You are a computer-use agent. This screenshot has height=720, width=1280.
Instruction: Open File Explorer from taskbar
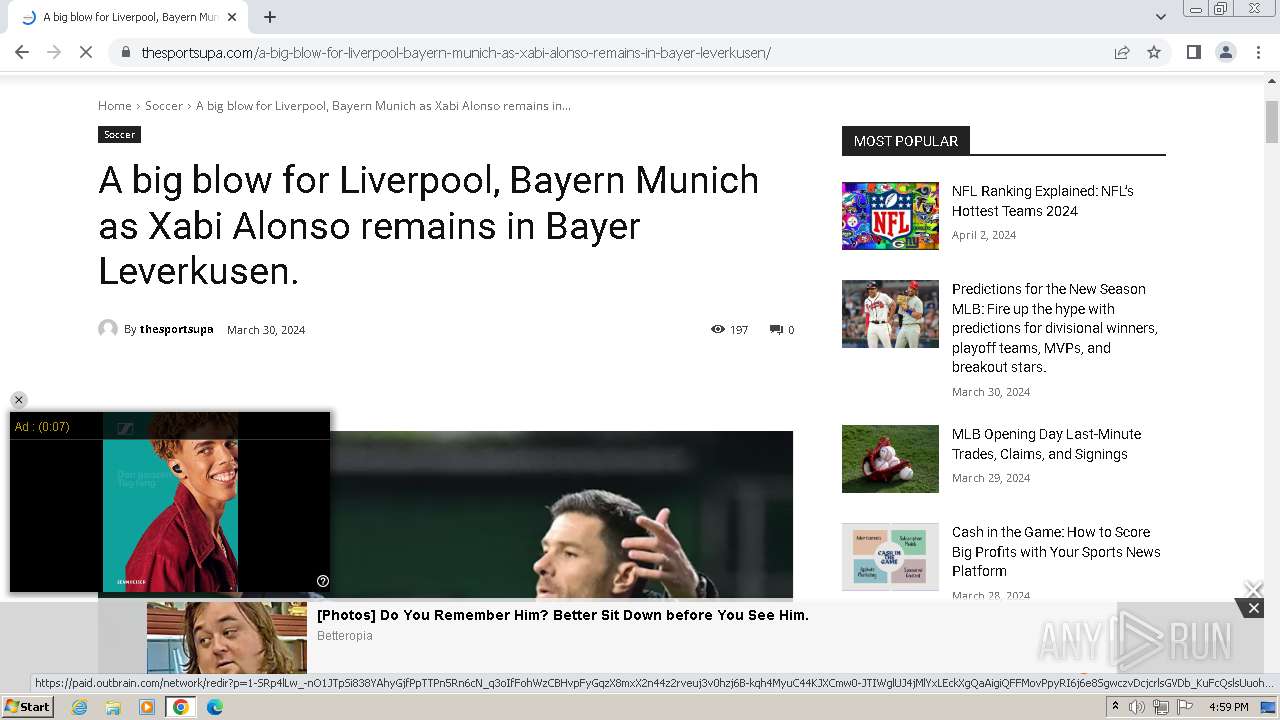[x=113, y=707]
